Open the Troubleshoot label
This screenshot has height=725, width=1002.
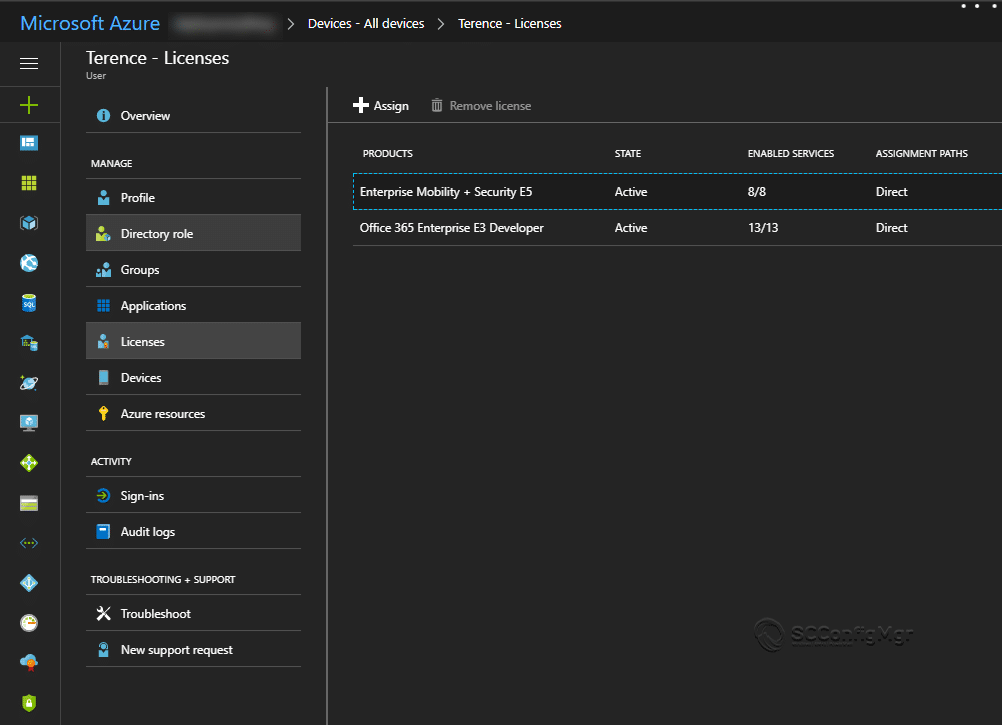tap(155, 614)
